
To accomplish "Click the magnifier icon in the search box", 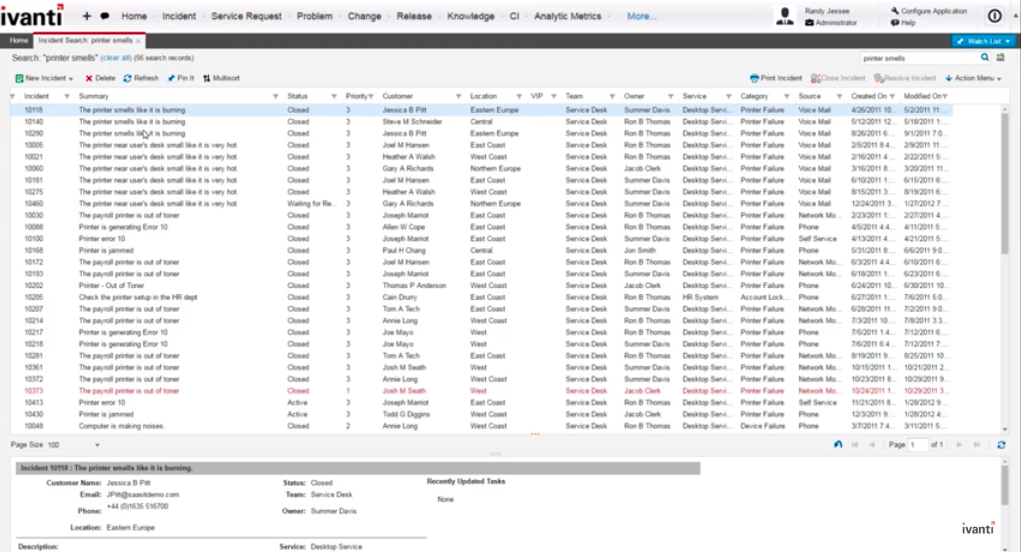I will pos(984,58).
